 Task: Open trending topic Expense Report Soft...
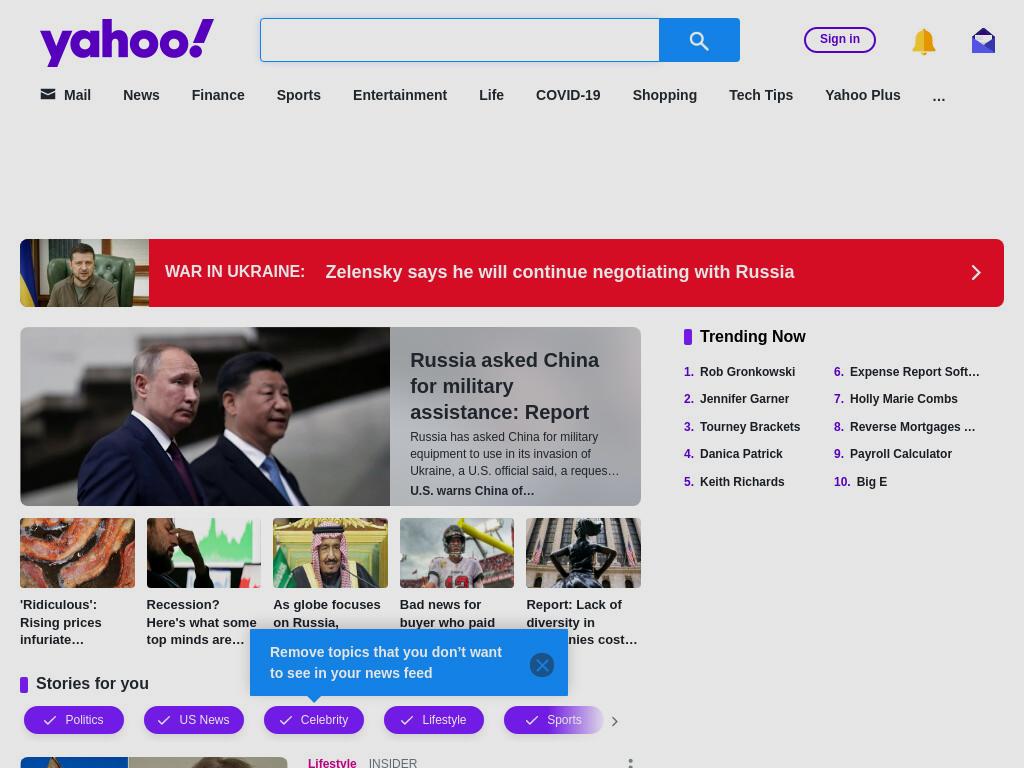914,372
